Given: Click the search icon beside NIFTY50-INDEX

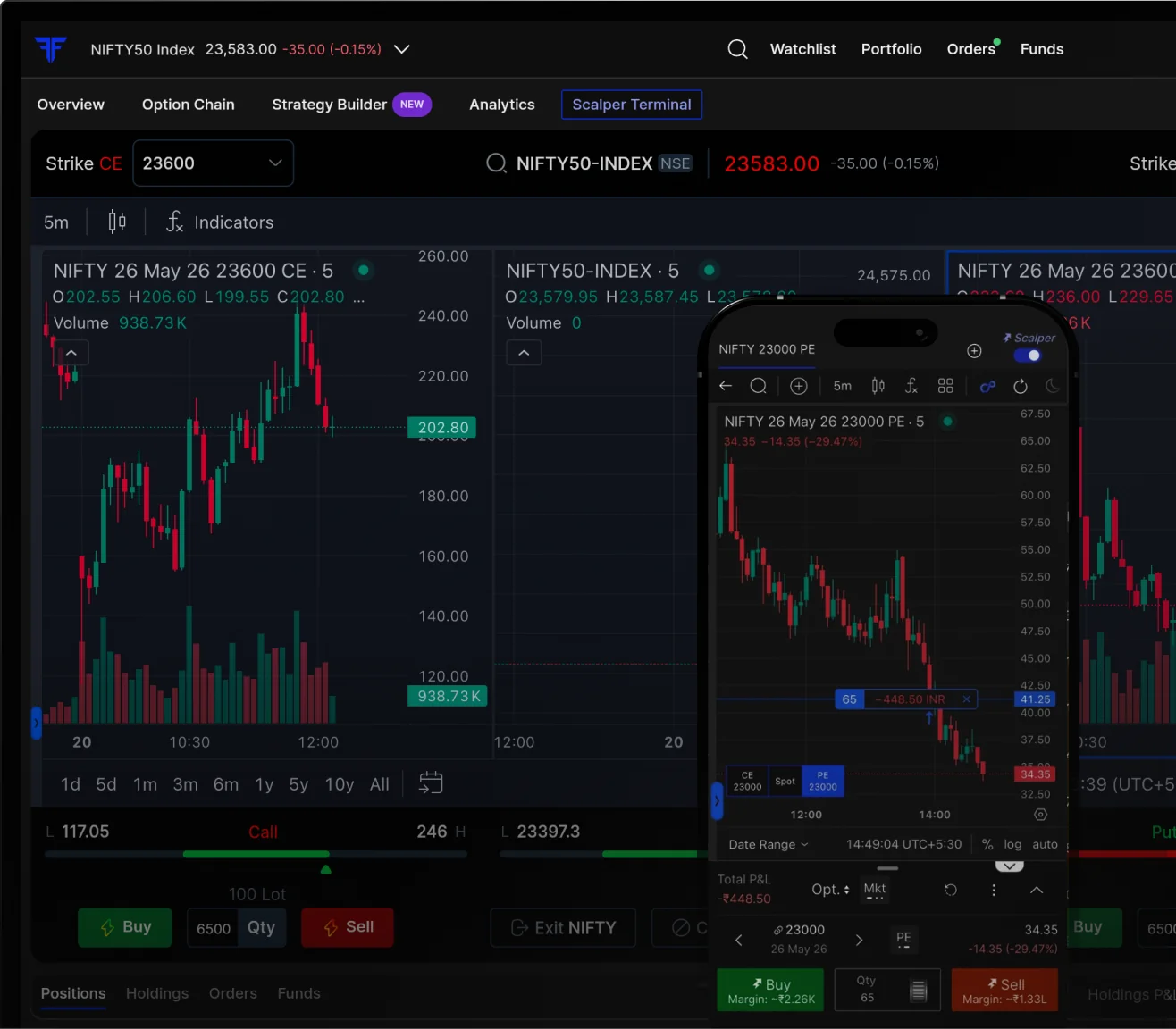Looking at the screenshot, I should tap(496, 163).
